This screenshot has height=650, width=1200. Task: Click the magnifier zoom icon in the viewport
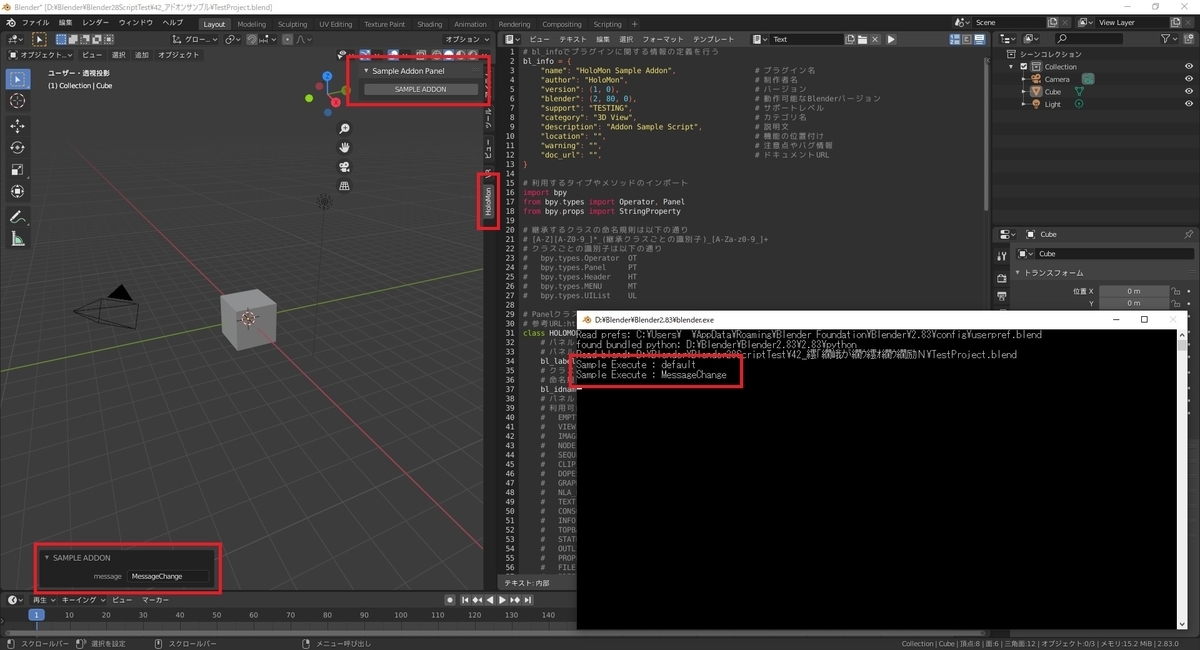coord(344,128)
